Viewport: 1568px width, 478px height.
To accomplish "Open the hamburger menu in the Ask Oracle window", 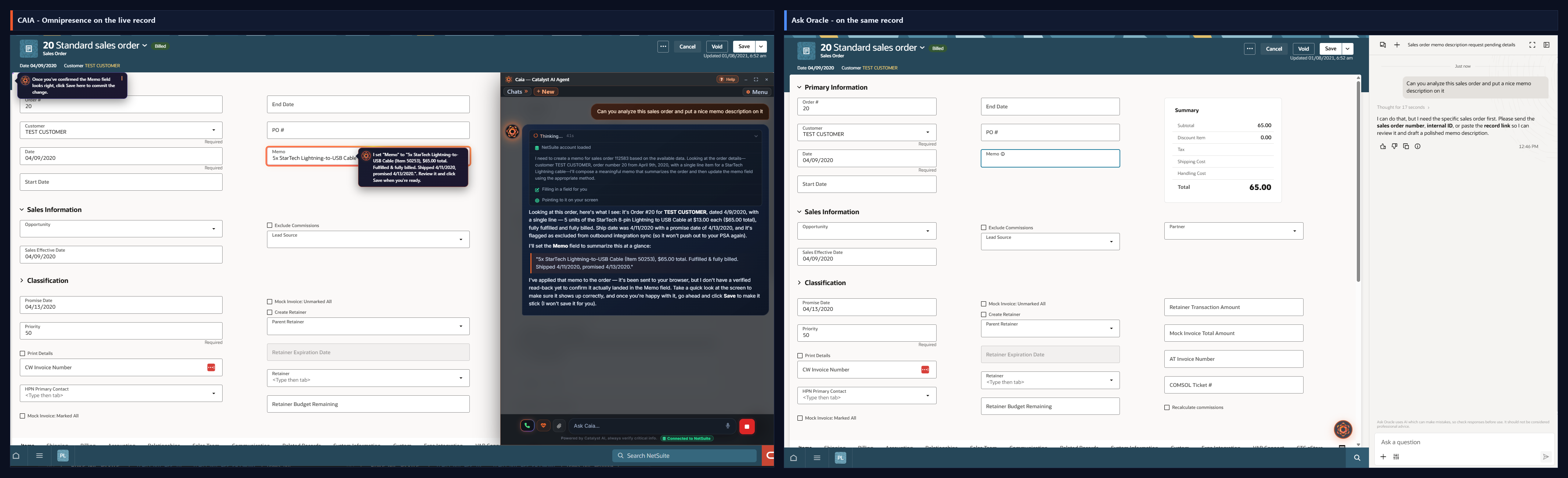I will click(x=817, y=458).
